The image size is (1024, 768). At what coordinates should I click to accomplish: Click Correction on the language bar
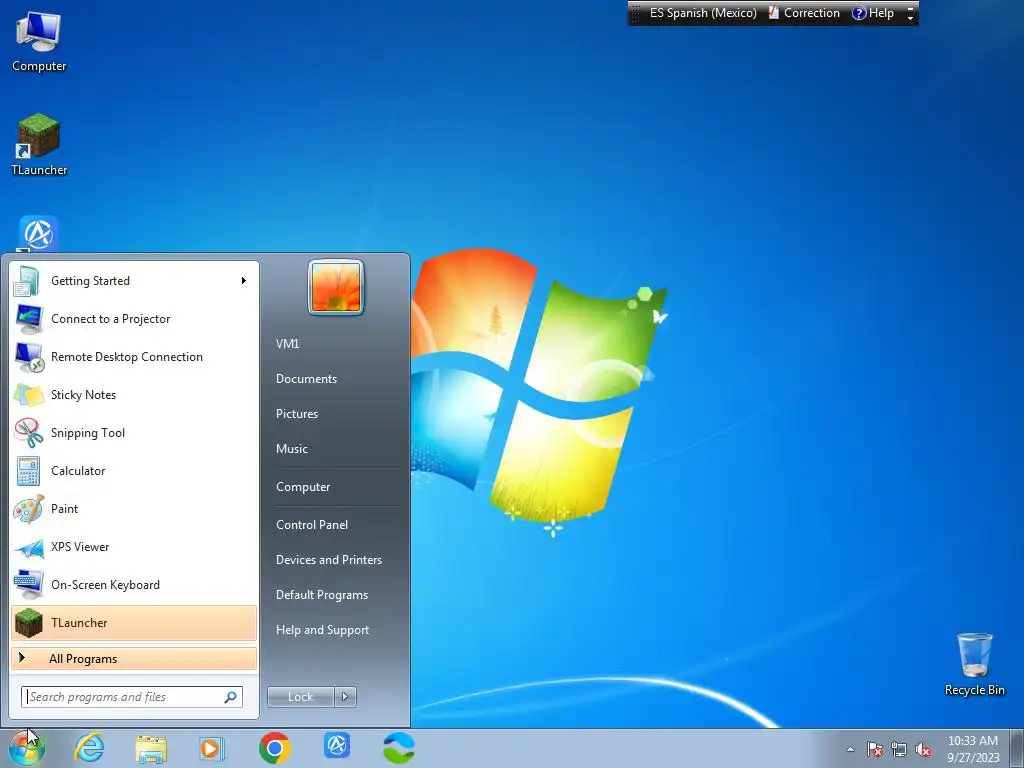pyautogui.click(x=804, y=13)
